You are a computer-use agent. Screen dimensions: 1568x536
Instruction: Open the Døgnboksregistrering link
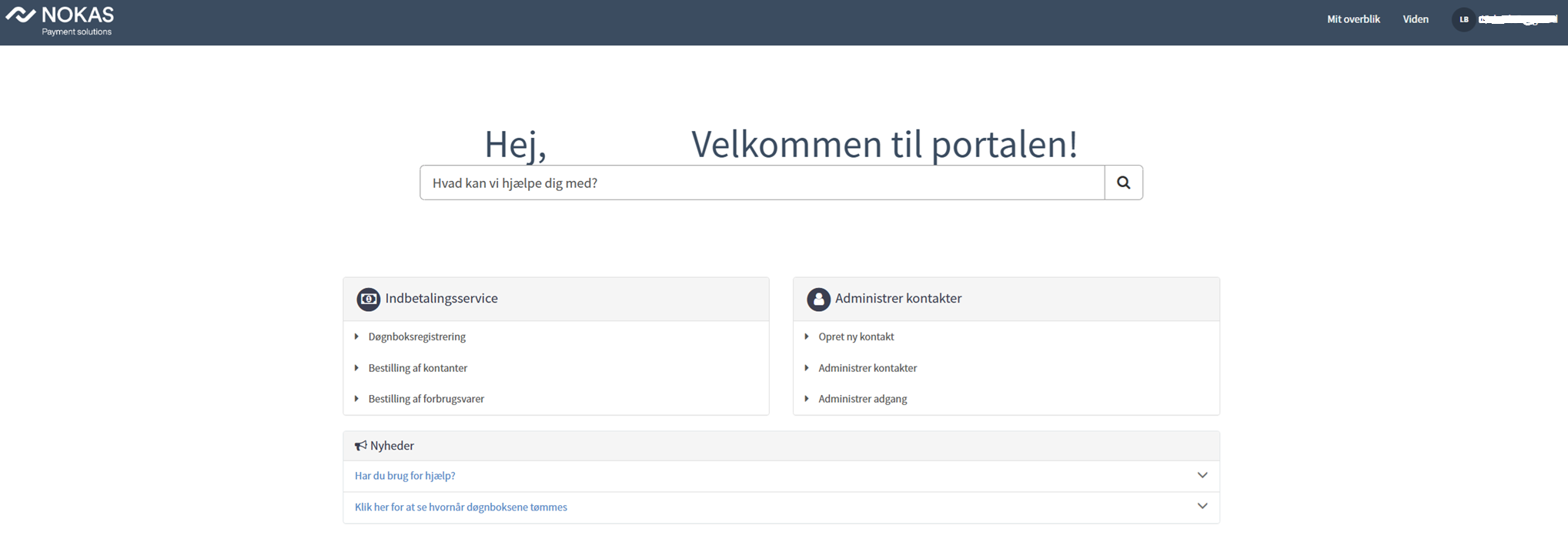(x=416, y=337)
